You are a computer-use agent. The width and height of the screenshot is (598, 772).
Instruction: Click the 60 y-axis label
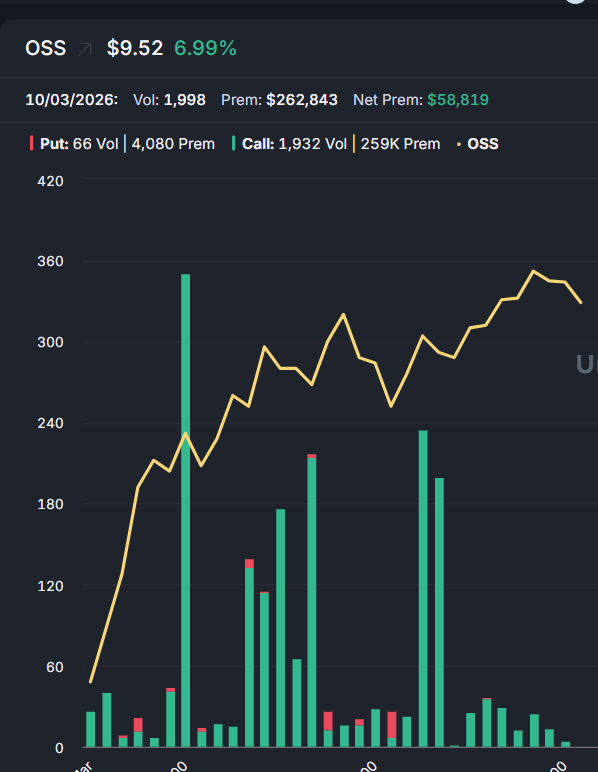[55, 667]
